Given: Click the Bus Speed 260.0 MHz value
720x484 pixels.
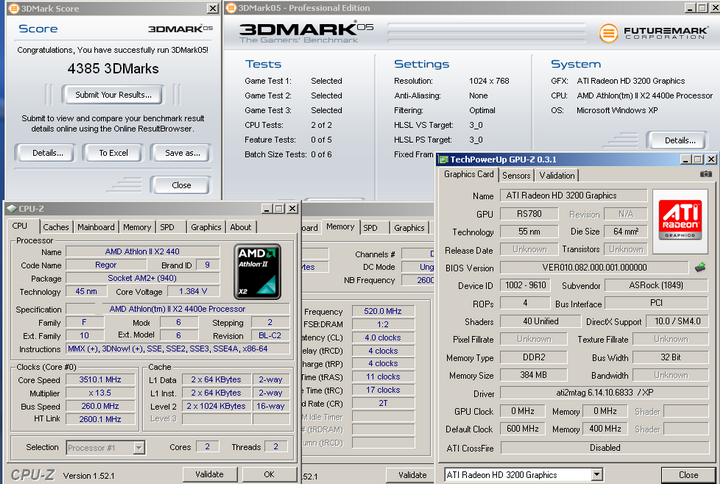Looking at the screenshot, I should point(101,406).
